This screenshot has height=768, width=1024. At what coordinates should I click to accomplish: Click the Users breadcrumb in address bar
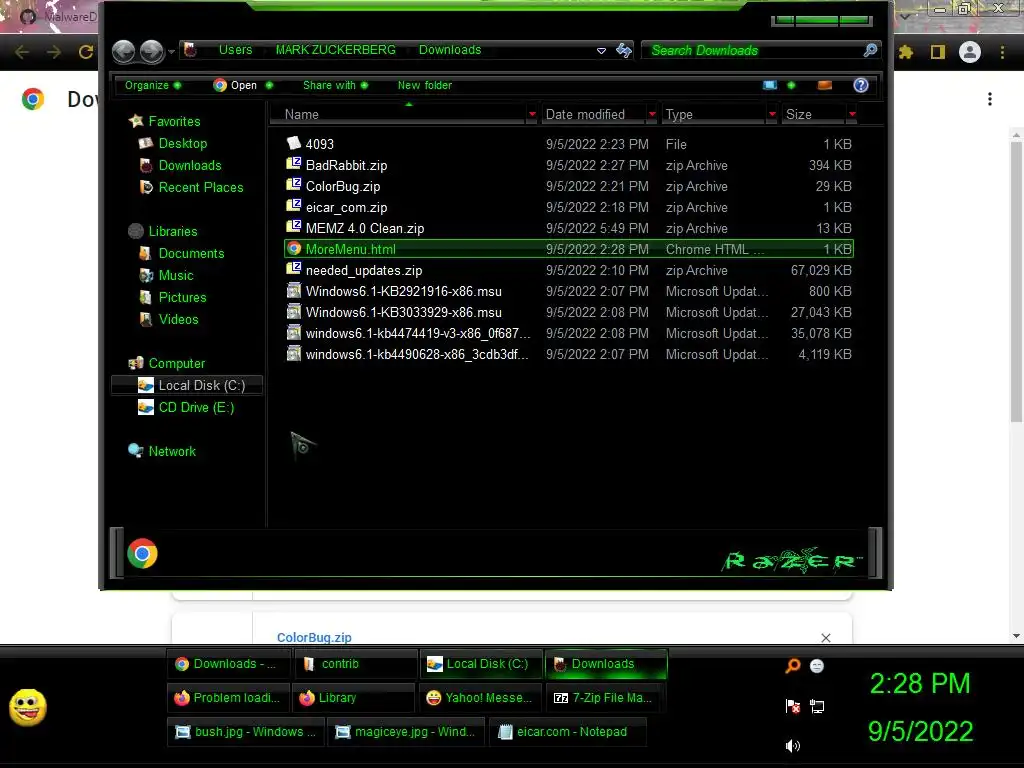[x=235, y=50]
